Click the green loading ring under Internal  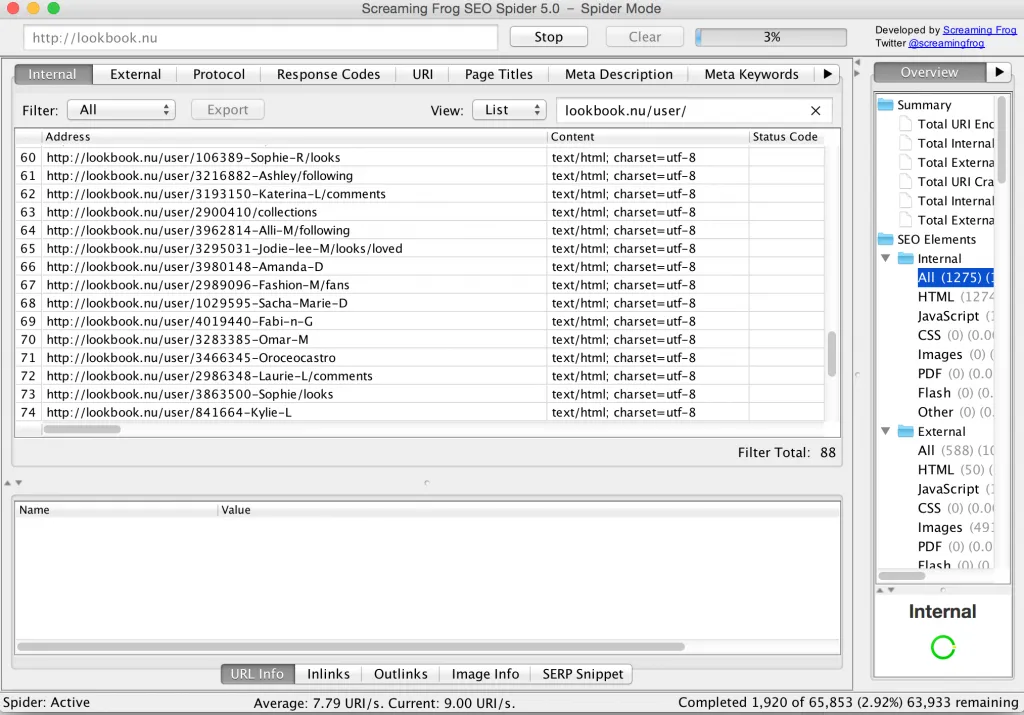click(x=942, y=647)
